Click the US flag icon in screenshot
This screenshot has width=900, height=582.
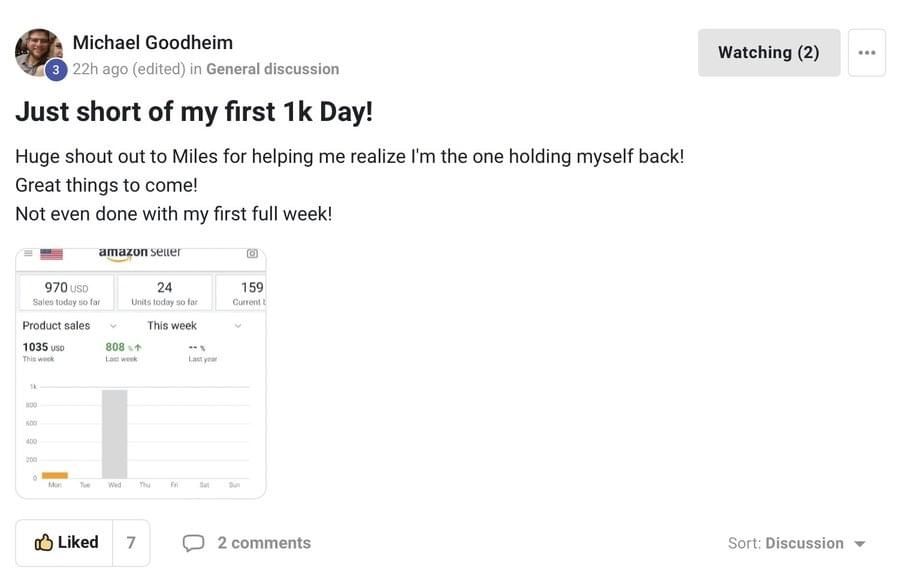pyautogui.click(x=51, y=254)
